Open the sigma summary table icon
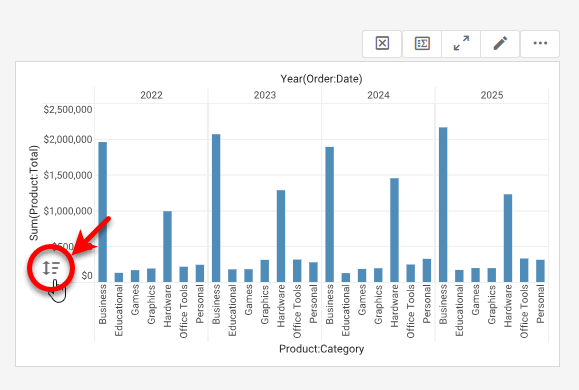579x390 pixels. coord(422,44)
